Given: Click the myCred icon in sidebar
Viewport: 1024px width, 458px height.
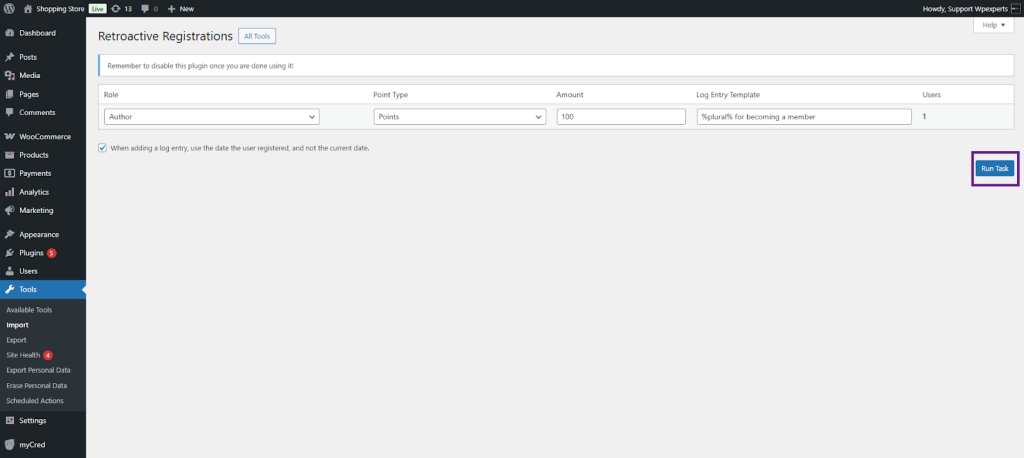Looking at the screenshot, I should [9, 444].
